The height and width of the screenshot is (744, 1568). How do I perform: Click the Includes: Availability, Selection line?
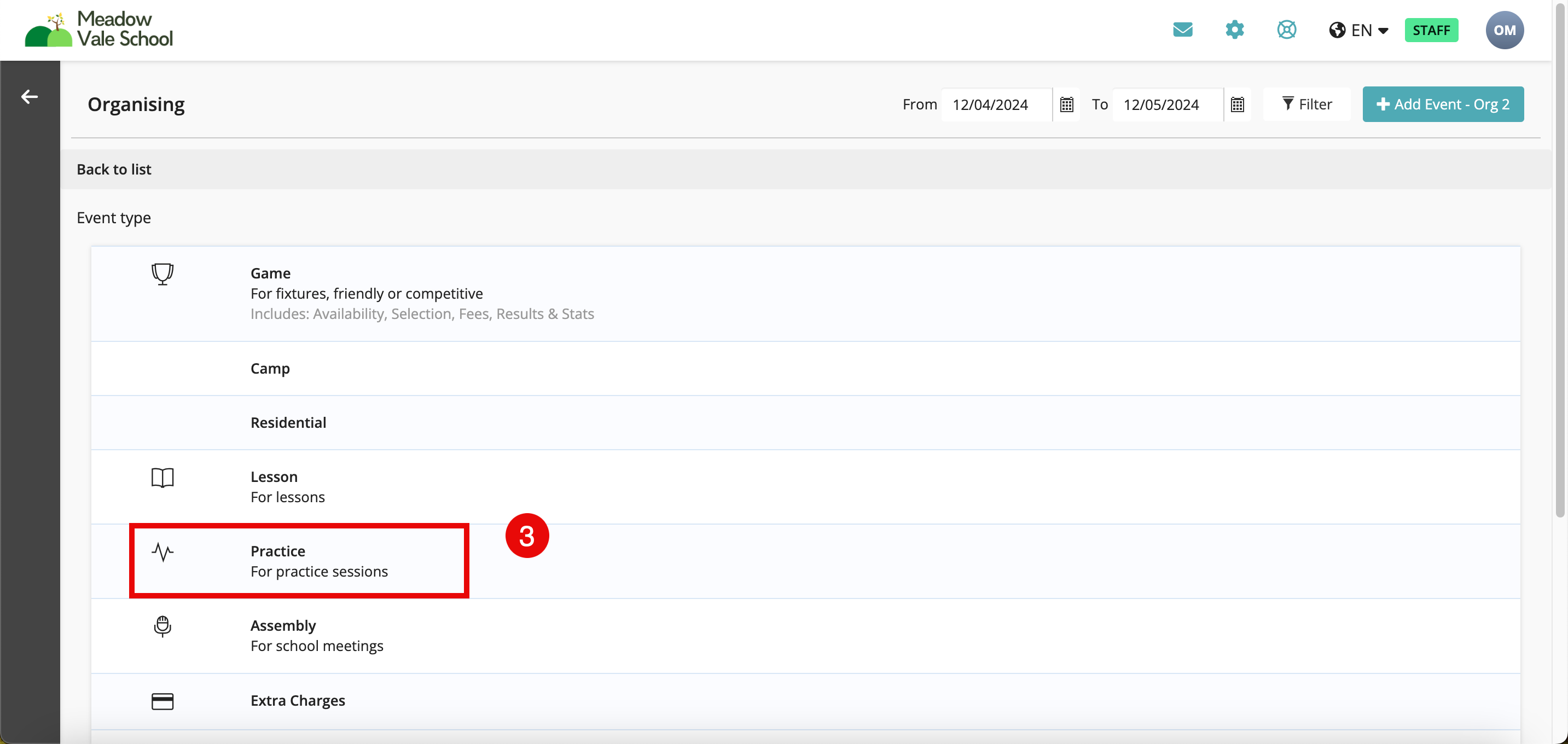point(422,313)
